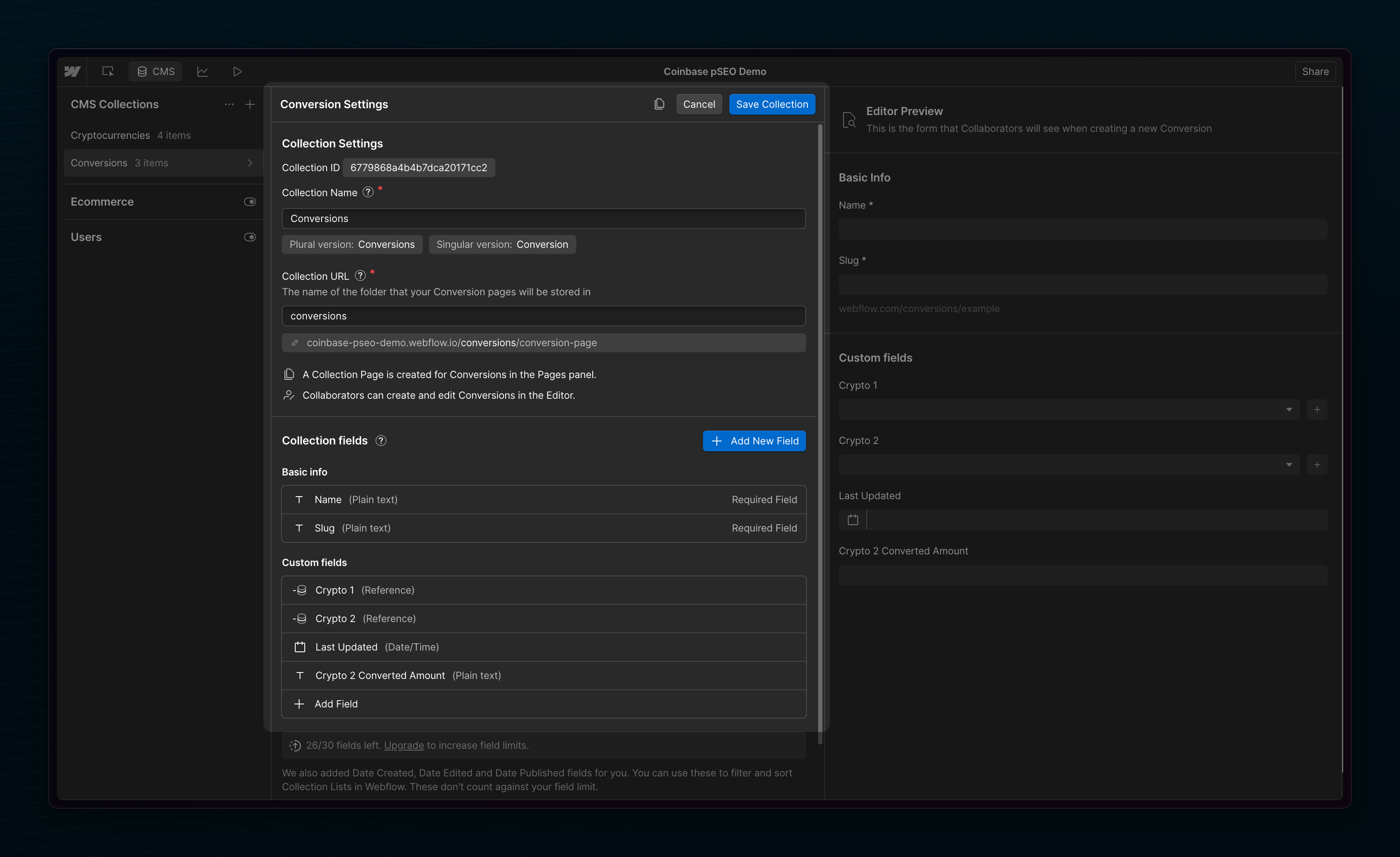Open the analytics chart icon in toolbar
Image resolution: width=1400 pixels, height=857 pixels.
tap(202, 71)
